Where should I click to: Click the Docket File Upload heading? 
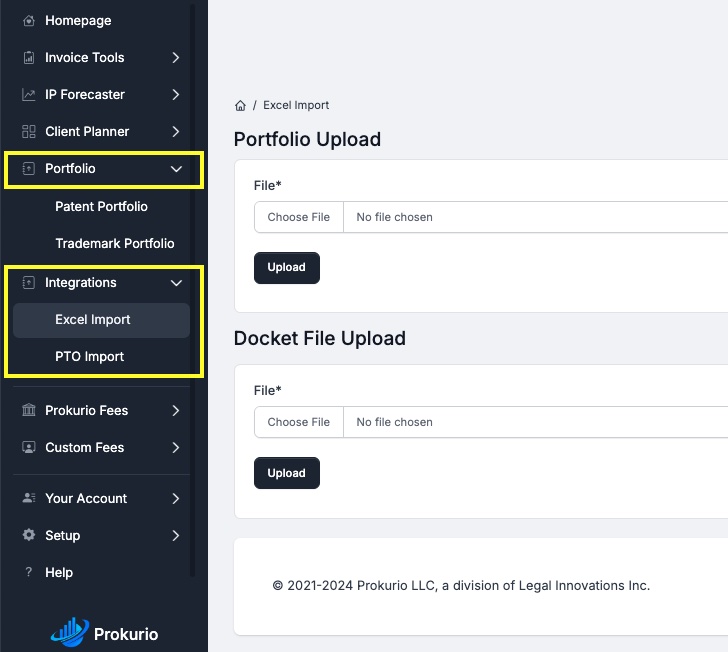click(x=319, y=338)
